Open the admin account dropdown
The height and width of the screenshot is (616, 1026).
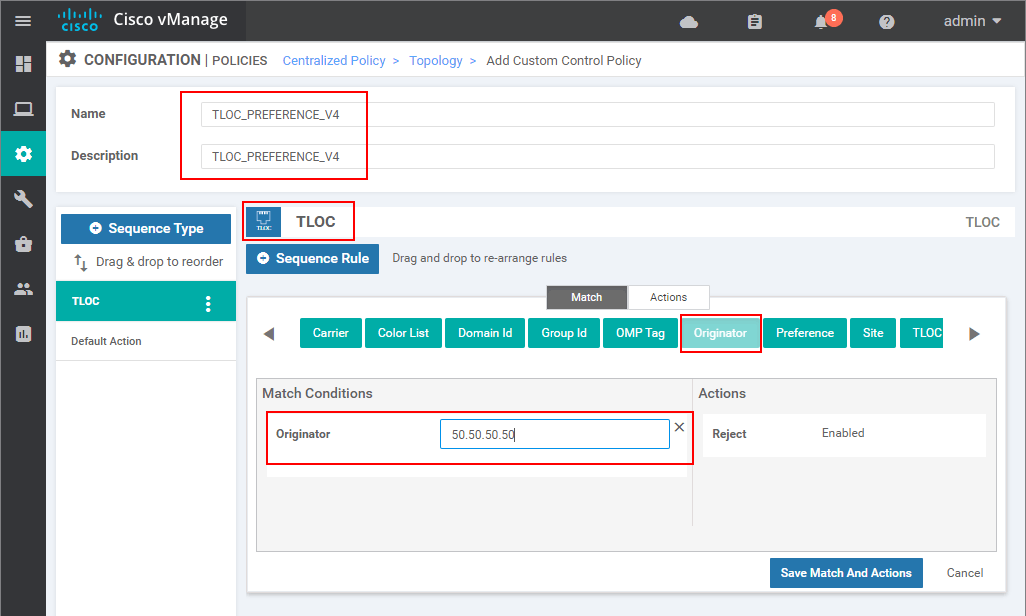click(966, 20)
